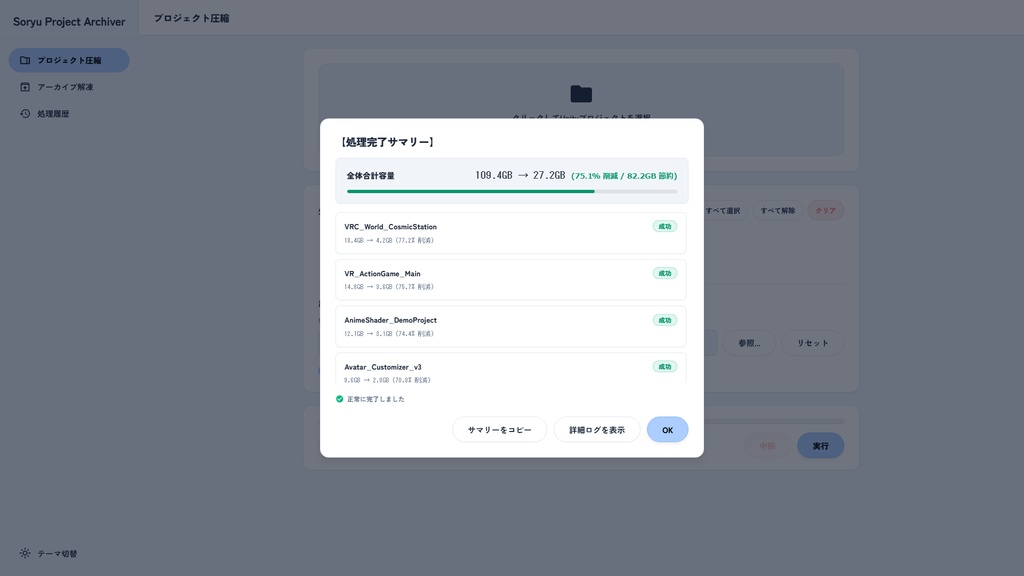Image resolution: width=1024 pixels, height=576 pixels.
Task: Click the red クリア button
Action: (825, 210)
